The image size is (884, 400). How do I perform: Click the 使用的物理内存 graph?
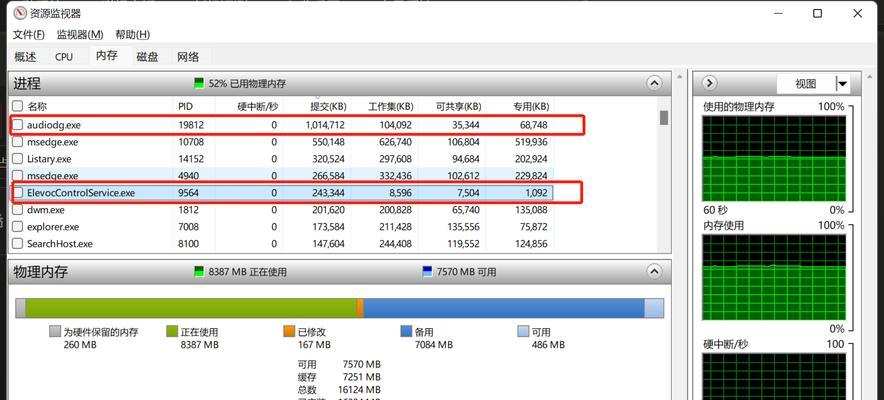[774, 158]
